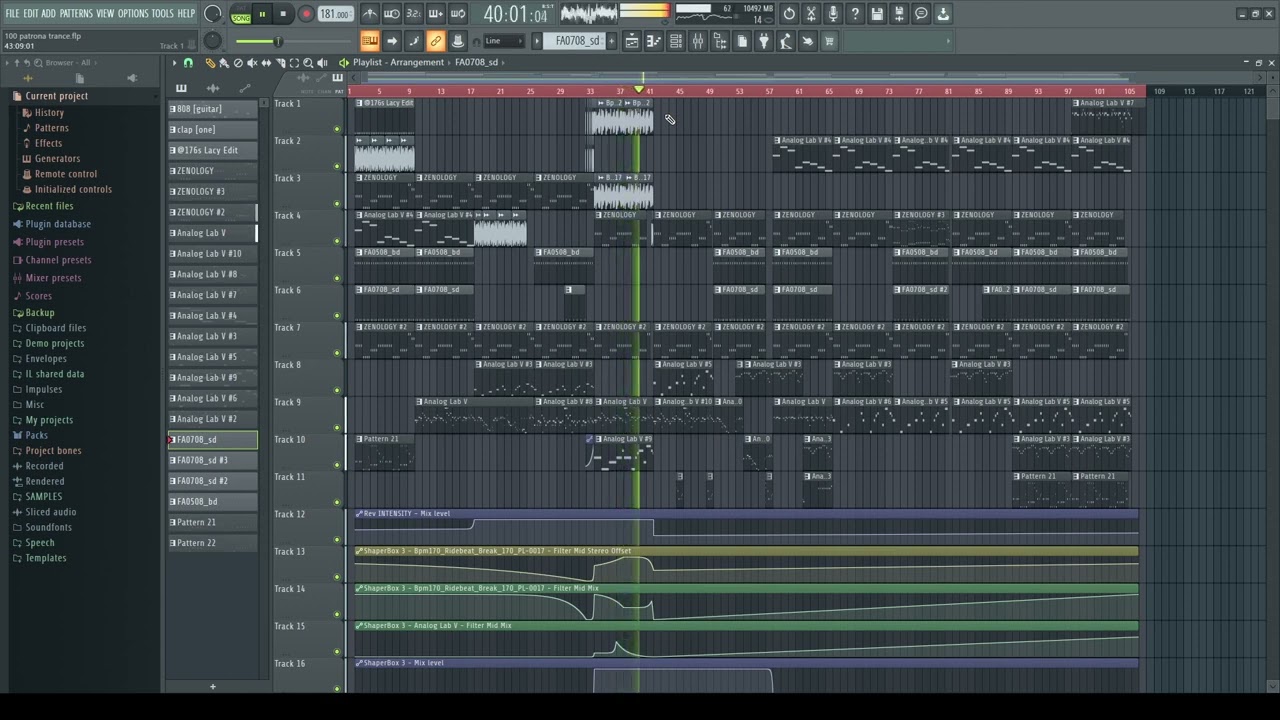Toggle Pat/Song mode button

click(241, 14)
